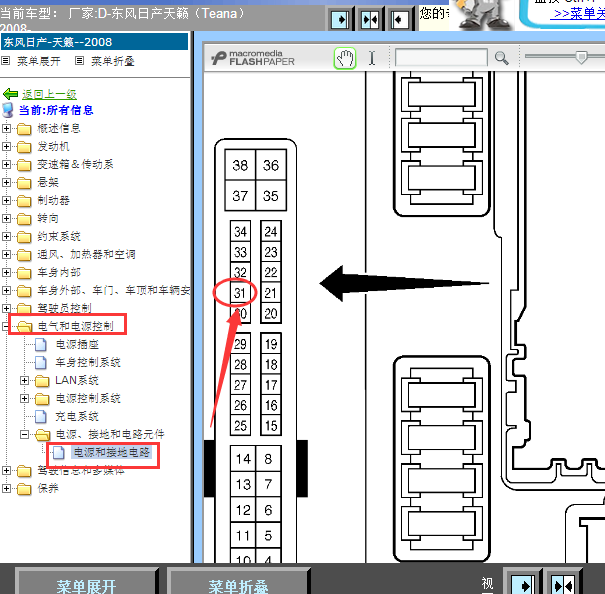
Task: Click the 保养 folder icon
Action: point(24,489)
